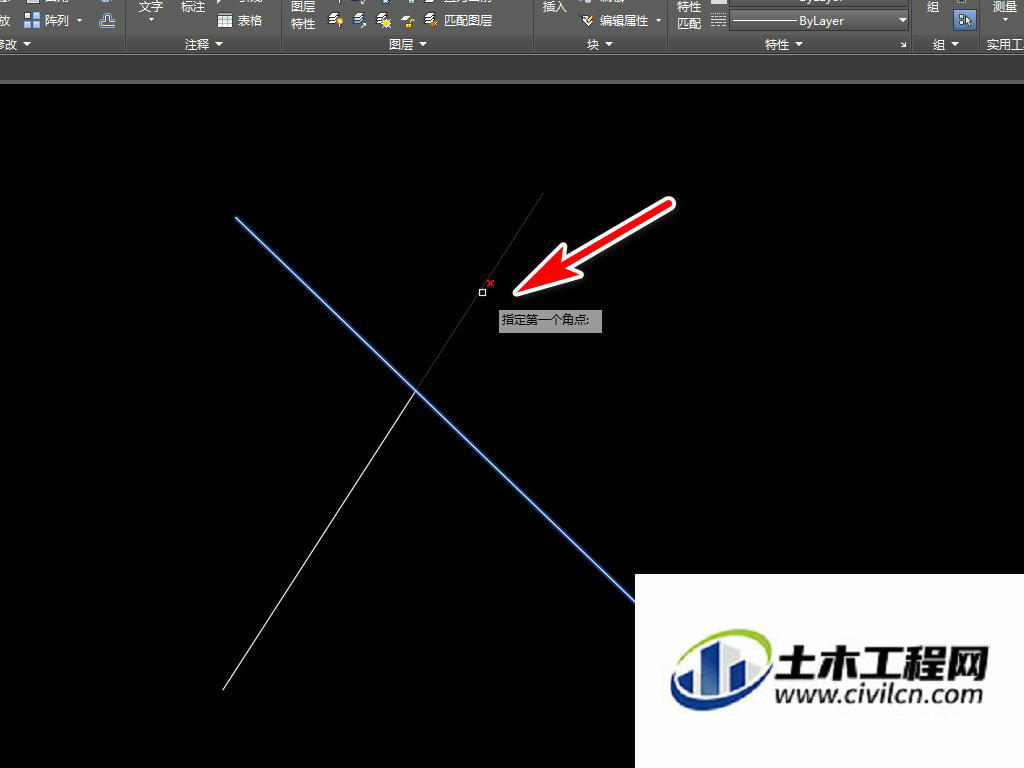The height and width of the screenshot is (768, 1024).
Task: Click the linetype icon left of ByLayer
Action: (718, 21)
